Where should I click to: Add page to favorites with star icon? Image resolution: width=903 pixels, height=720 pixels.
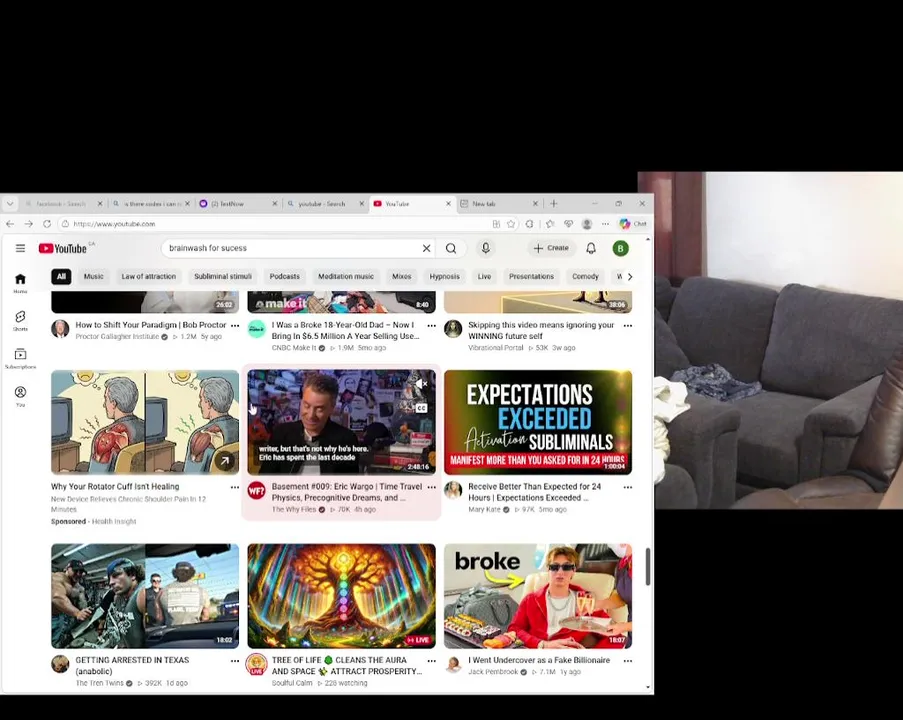pyautogui.click(x=511, y=224)
